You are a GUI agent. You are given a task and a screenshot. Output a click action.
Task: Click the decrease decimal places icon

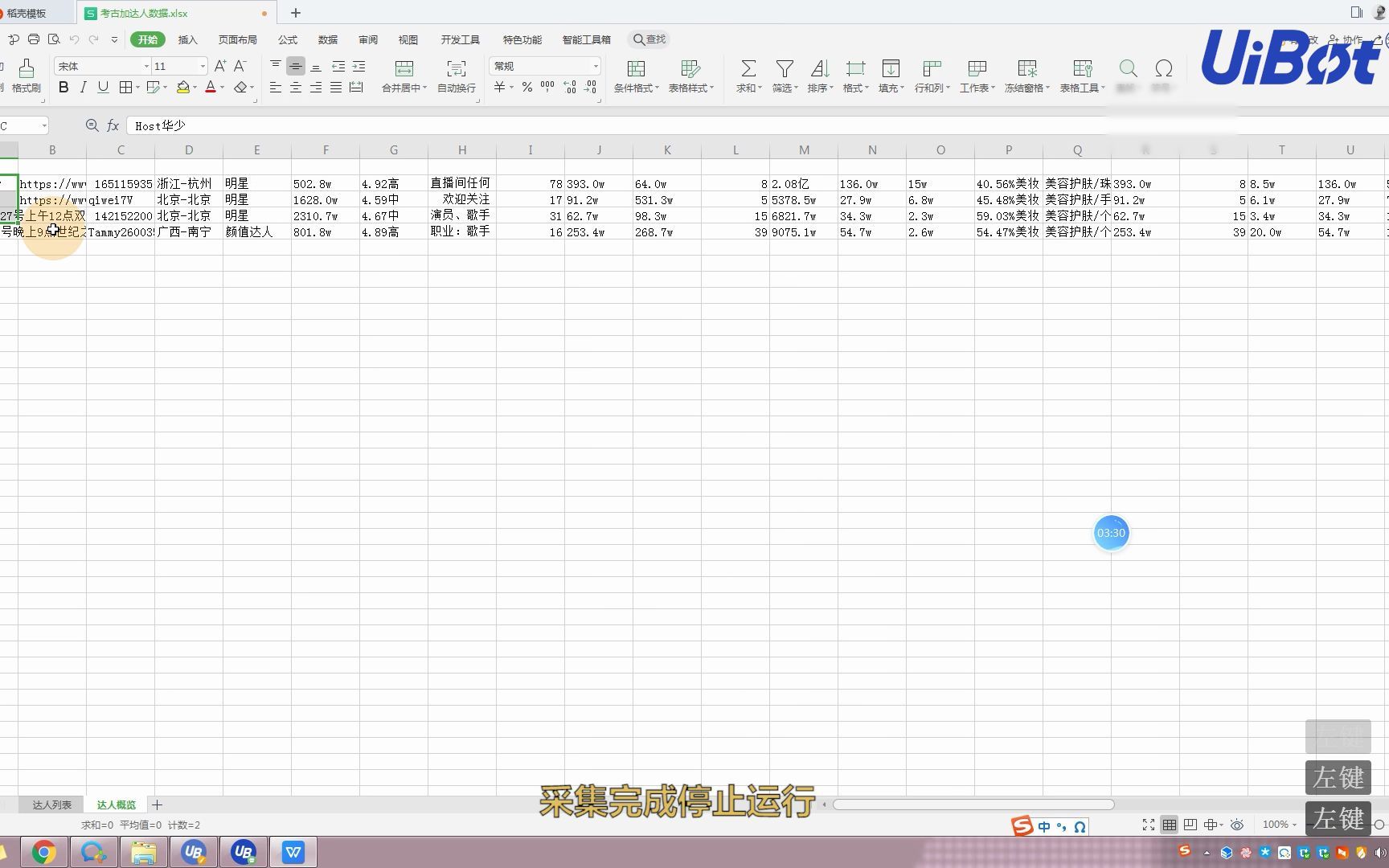[591, 87]
